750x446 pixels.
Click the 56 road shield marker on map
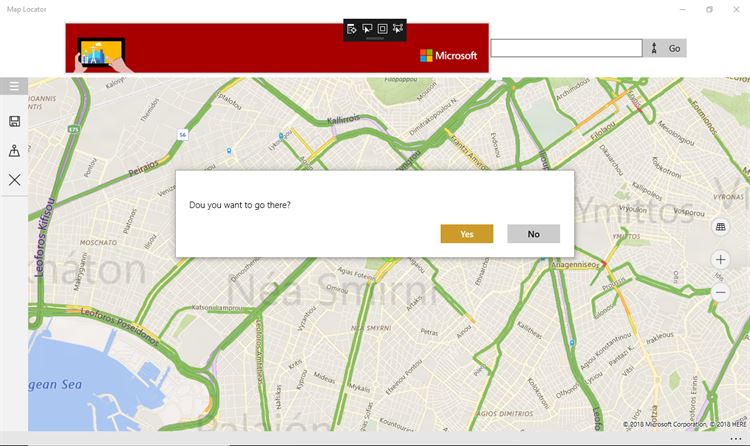182,135
